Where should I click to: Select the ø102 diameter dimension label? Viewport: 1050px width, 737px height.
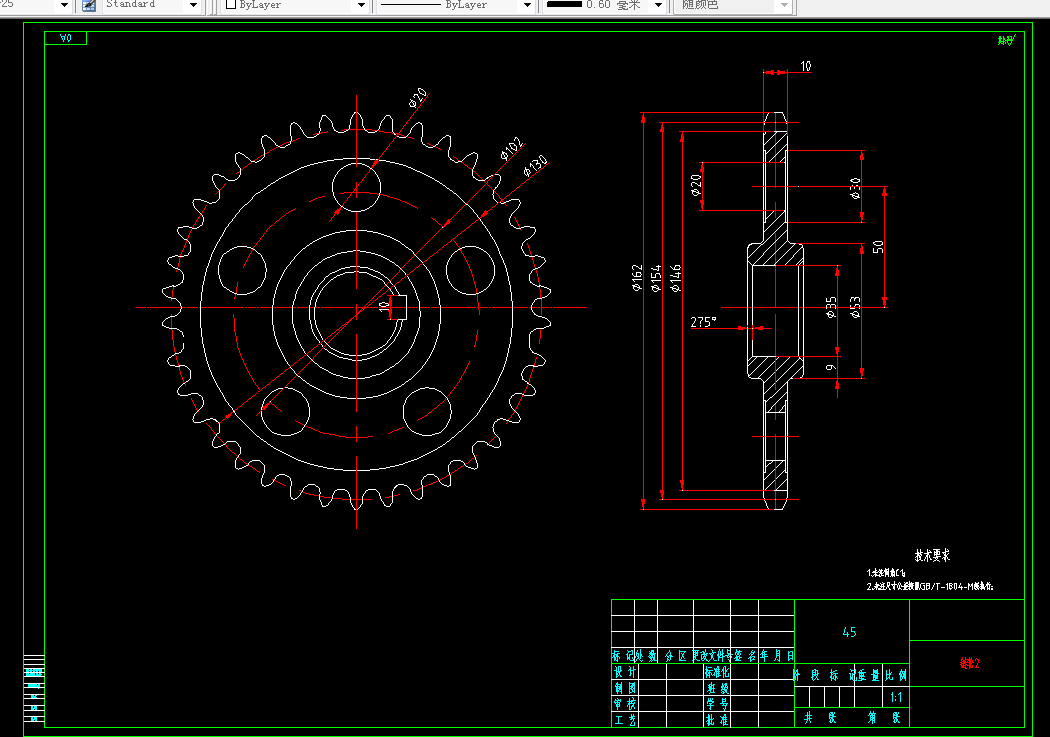click(x=512, y=148)
